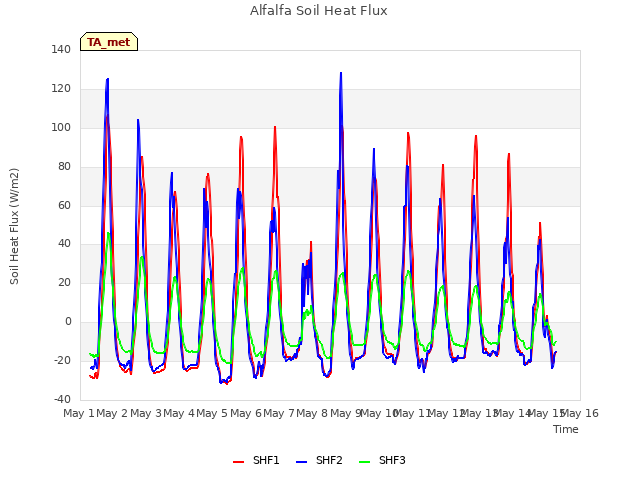The height and width of the screenshot is (480, 640).
Task: Click y-axis tick label 40
Action: pyautogui.click(x=64, y=244)
